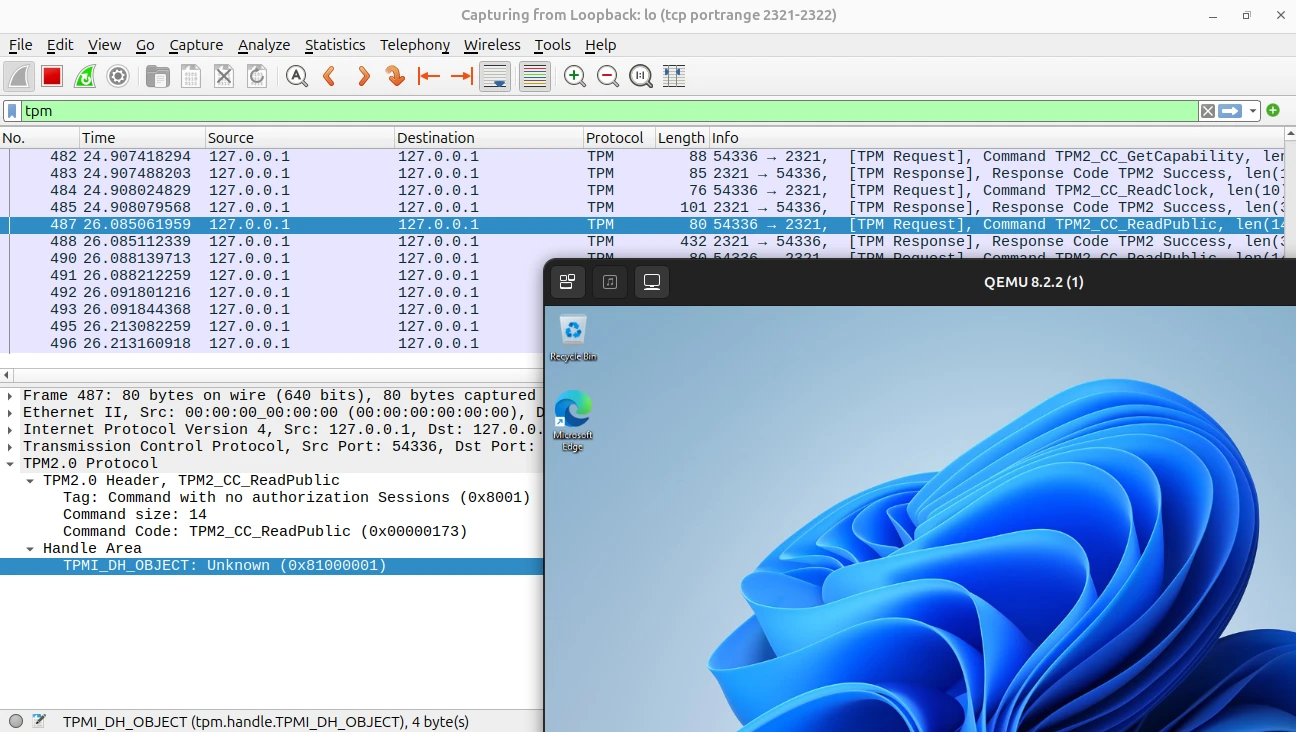Restart the current capture
Viewport: 1296px width, 732px height.
pos(85,76)
